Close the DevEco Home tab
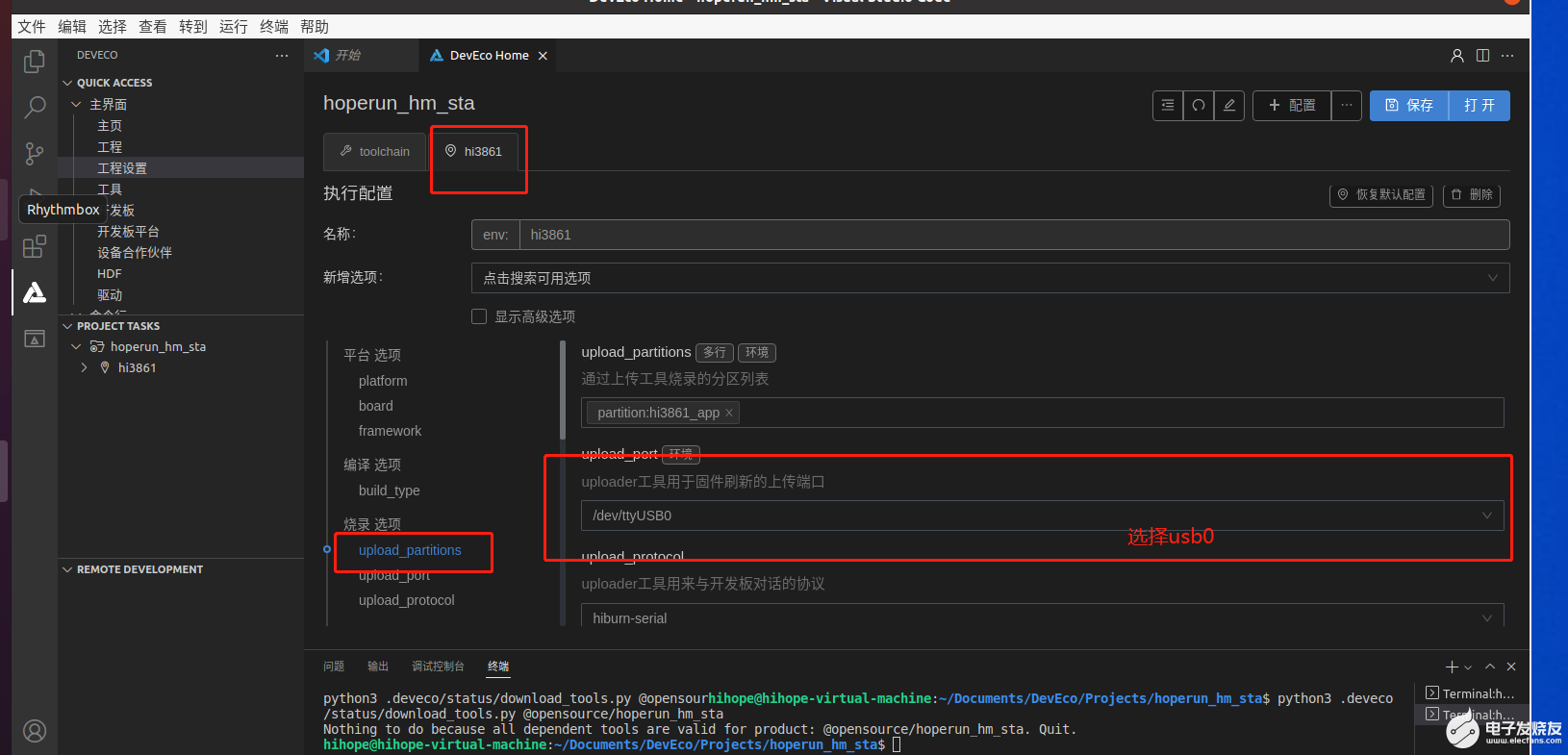This screenshot has width=1568, height=755. click(x=543, y=56)
